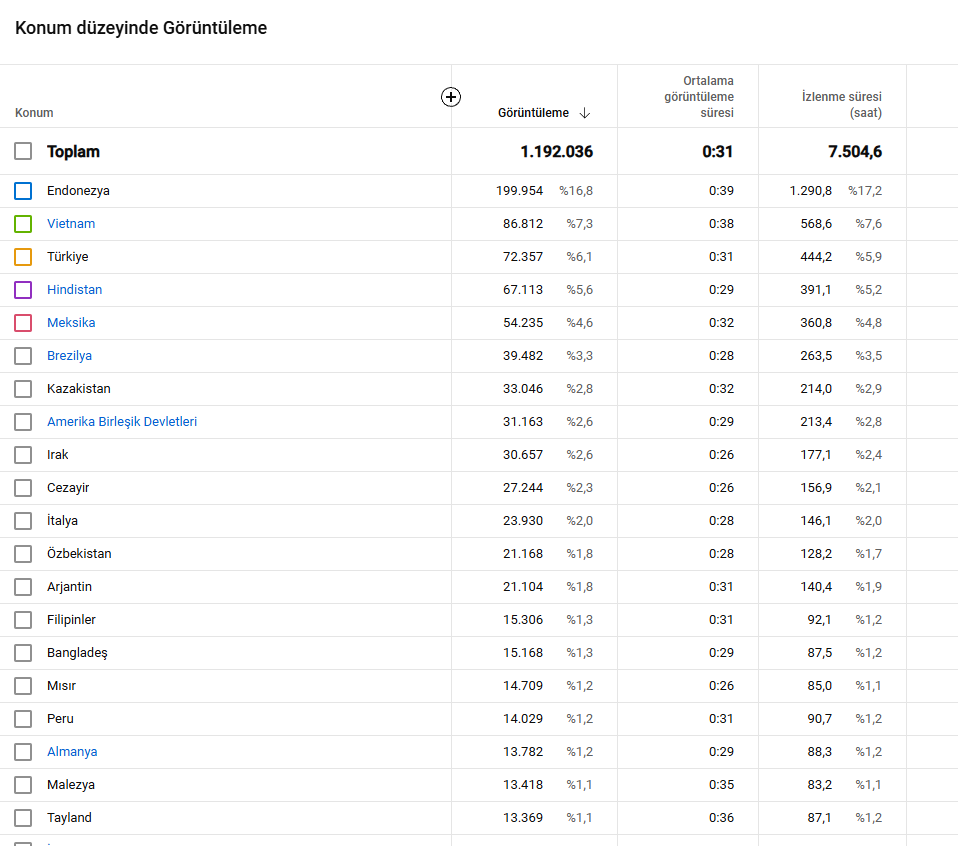Viewport: 958px width, 846px height.
Task: Toggle the green Vietnam checkbox
Action: pyautogui.click(x=23, y=224)
